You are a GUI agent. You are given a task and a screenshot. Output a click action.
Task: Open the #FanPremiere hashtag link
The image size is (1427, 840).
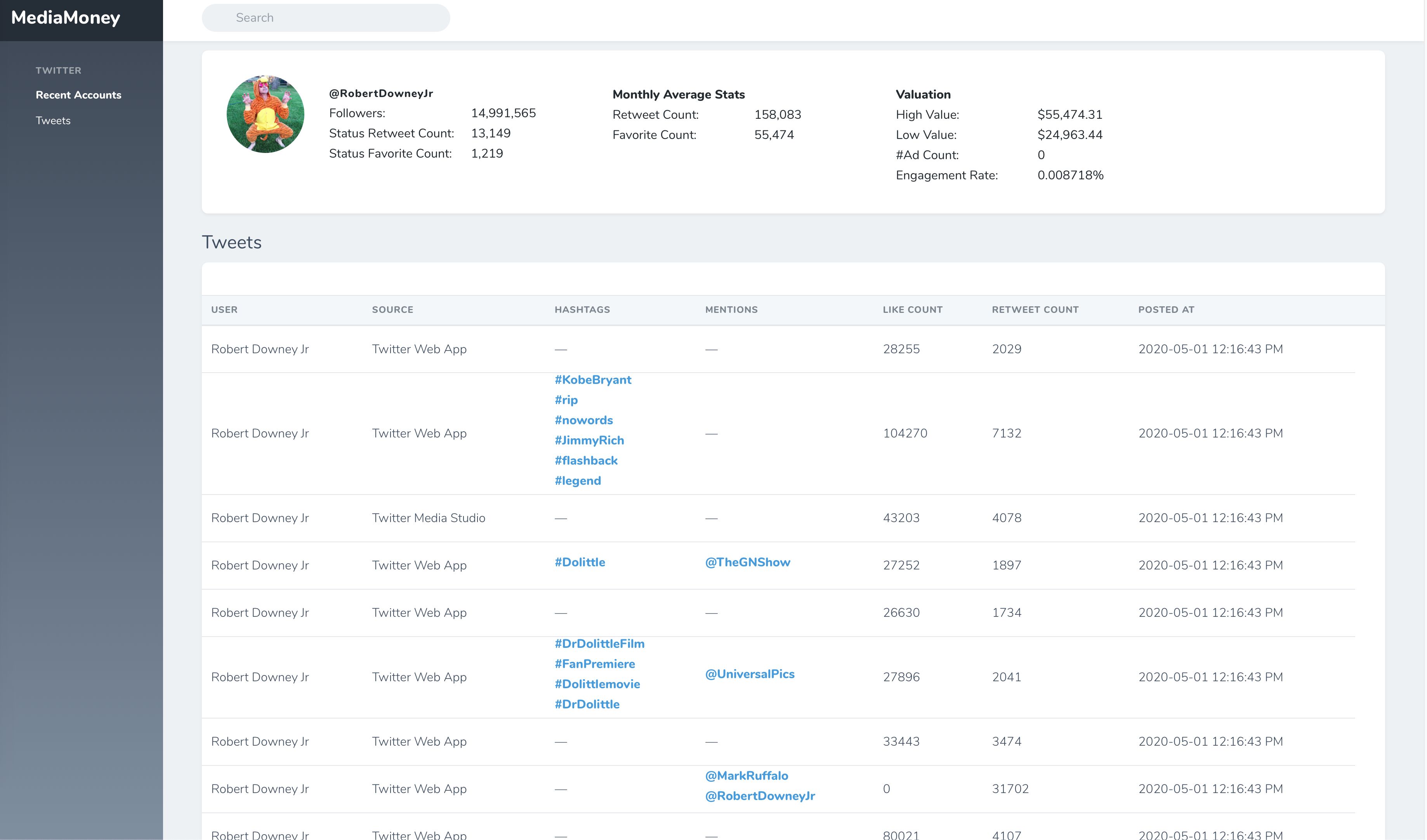click(x=595, y=664)
